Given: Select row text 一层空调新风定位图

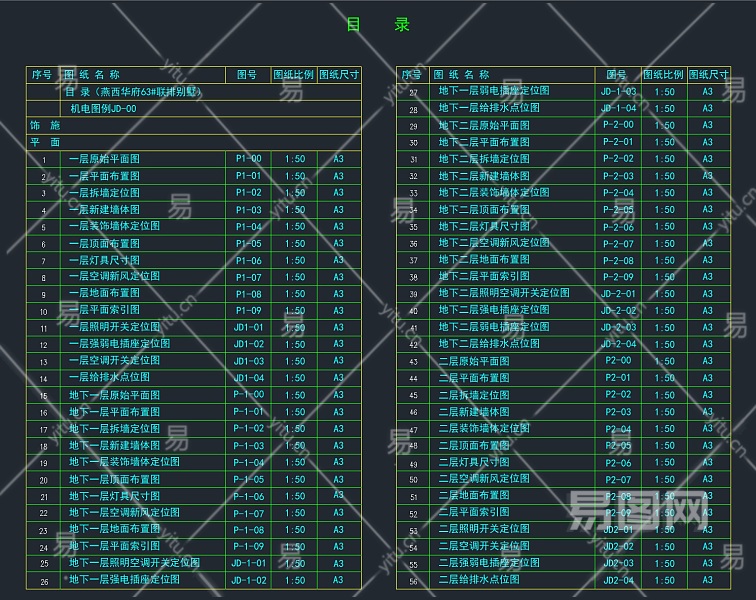Looking at the screenshot, I should click(114, 276).
